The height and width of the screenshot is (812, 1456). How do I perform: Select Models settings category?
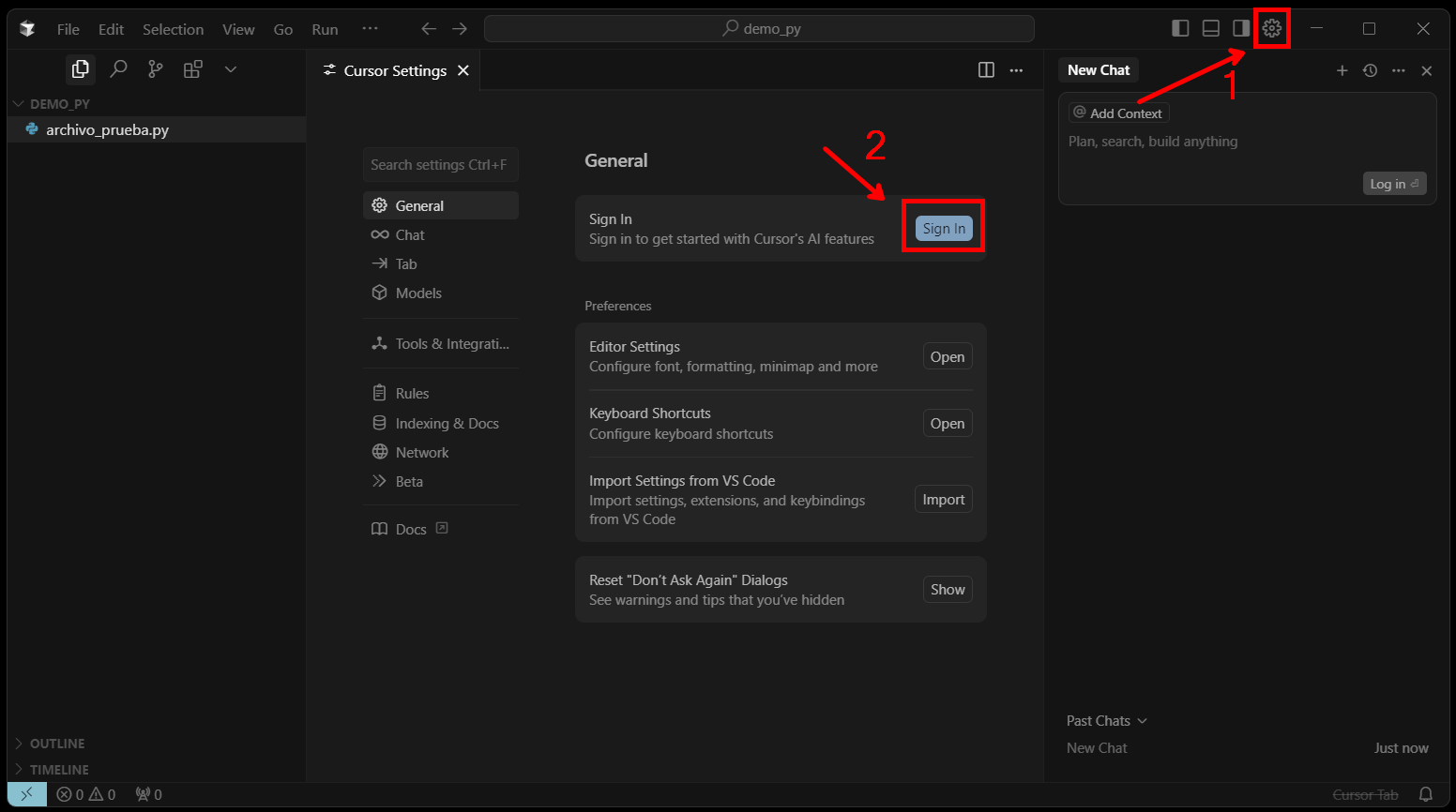coord(440,293)
